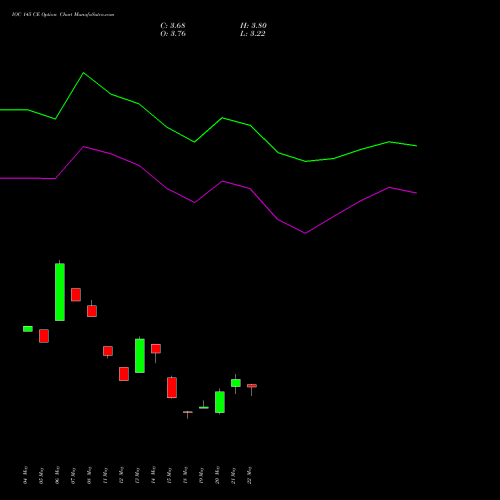The width and height of the screenshot is (500, 500).
Task: Select the open value O: 3.76
Action: click(x=173, y=34)
